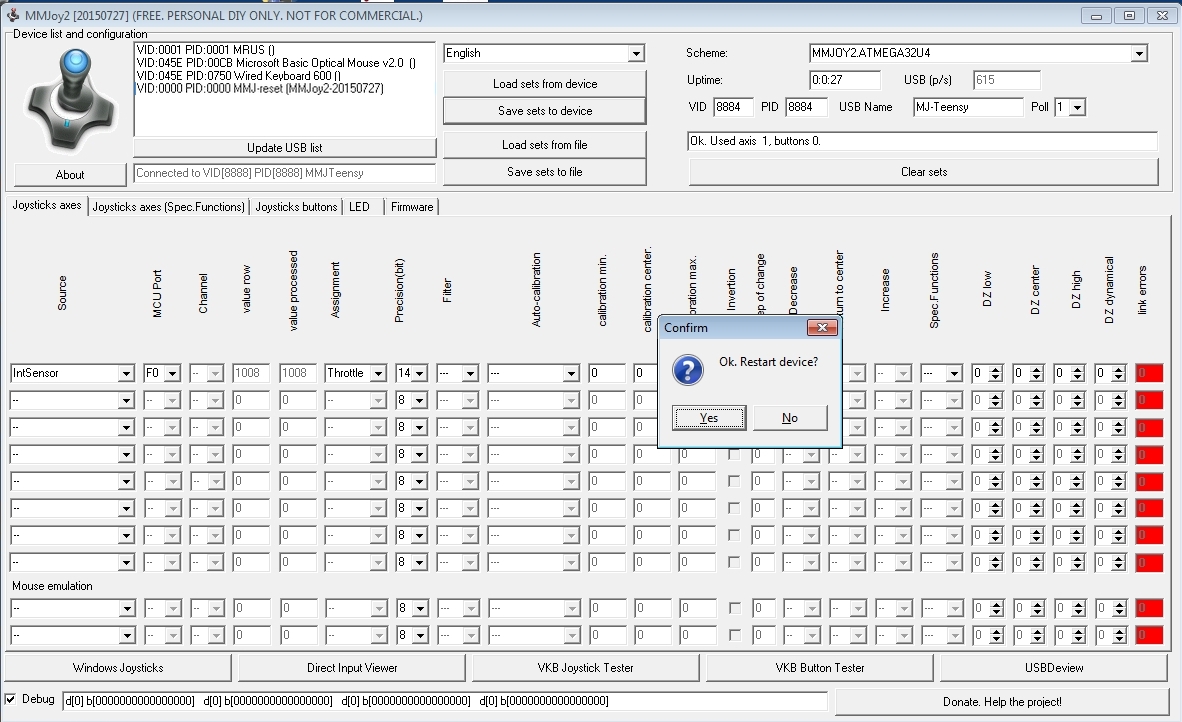Toggle Inversion checkbox in second mouse emulation row

tap(735, 635)
